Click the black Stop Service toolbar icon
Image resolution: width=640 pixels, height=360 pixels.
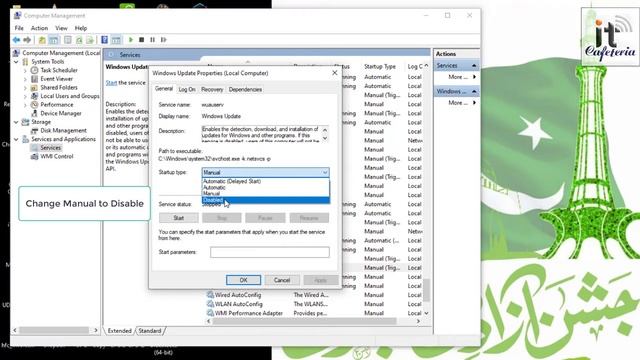[142, 40]
